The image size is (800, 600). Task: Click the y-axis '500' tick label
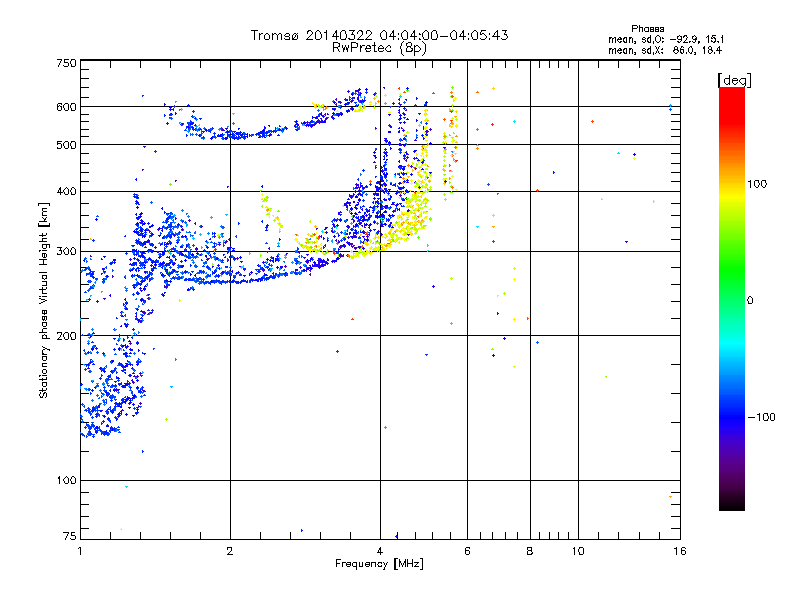(66, 145)
